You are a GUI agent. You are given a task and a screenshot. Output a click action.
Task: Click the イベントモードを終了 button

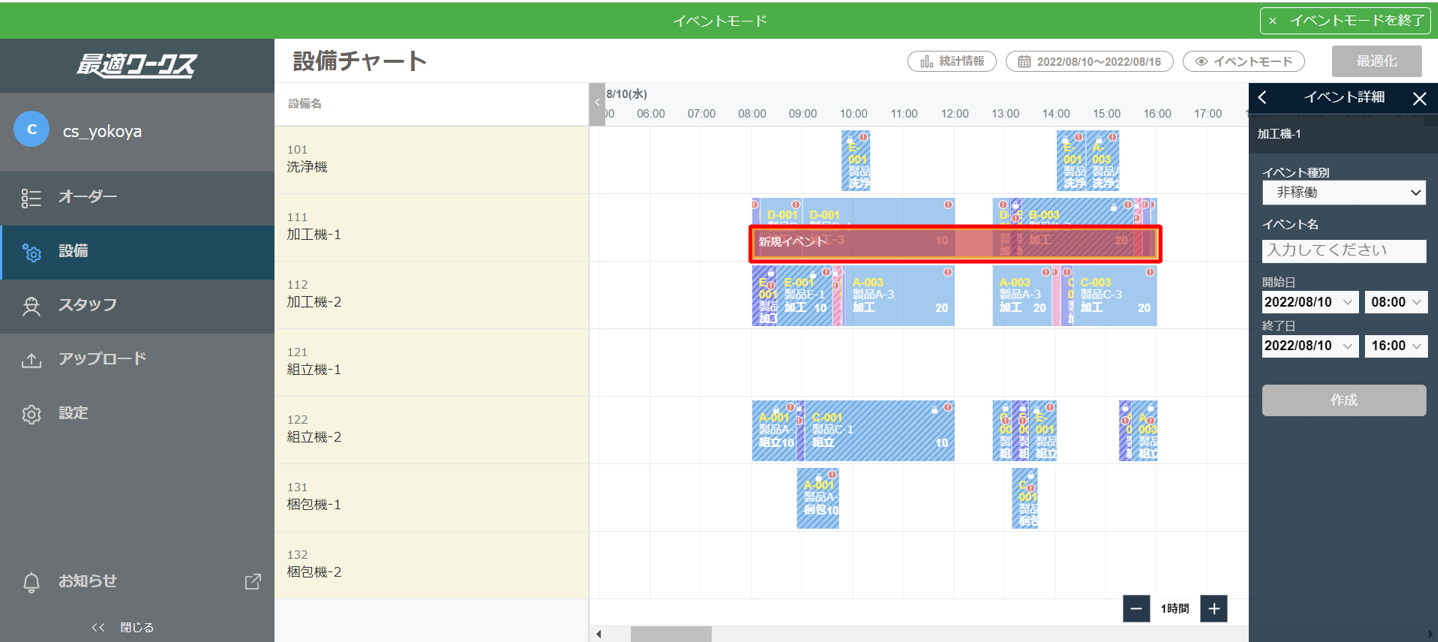pos(1345,20)
